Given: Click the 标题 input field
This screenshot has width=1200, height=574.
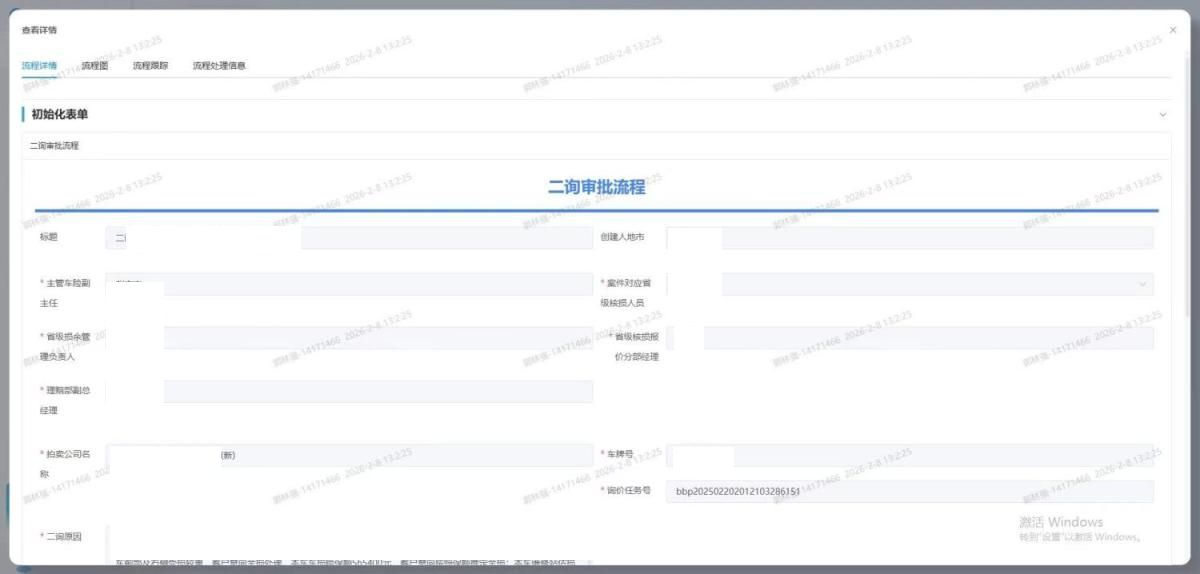Looking at the screenshot, I should click(x=348, y=238).
